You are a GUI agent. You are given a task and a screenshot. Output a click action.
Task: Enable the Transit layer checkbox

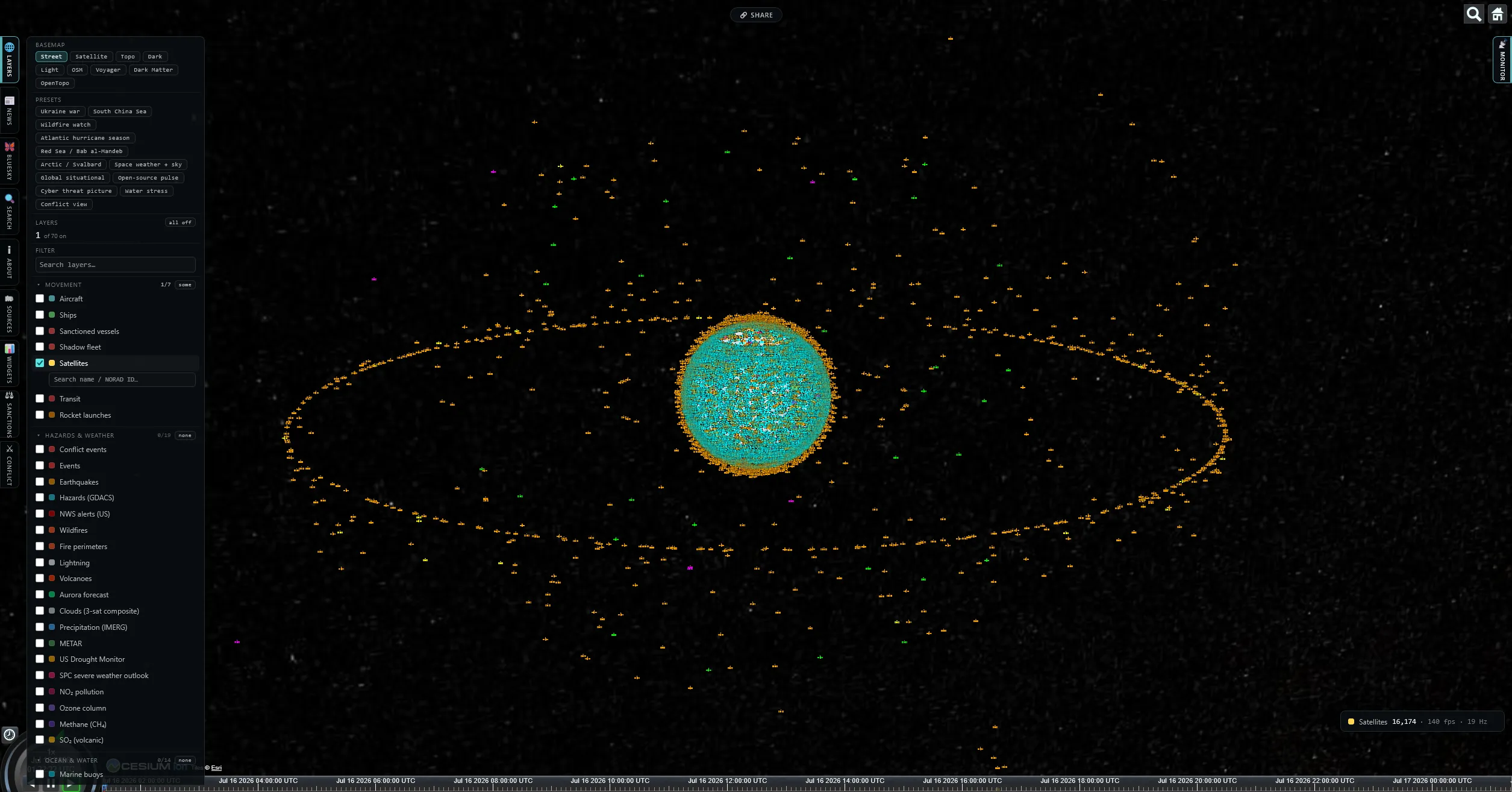(x=40, y=398)
